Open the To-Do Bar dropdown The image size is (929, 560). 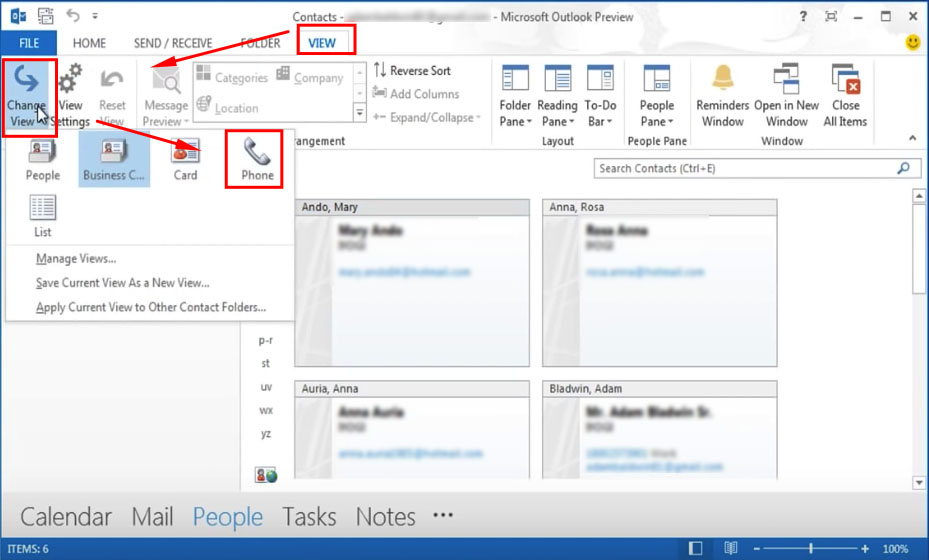(x=600, y=96)
